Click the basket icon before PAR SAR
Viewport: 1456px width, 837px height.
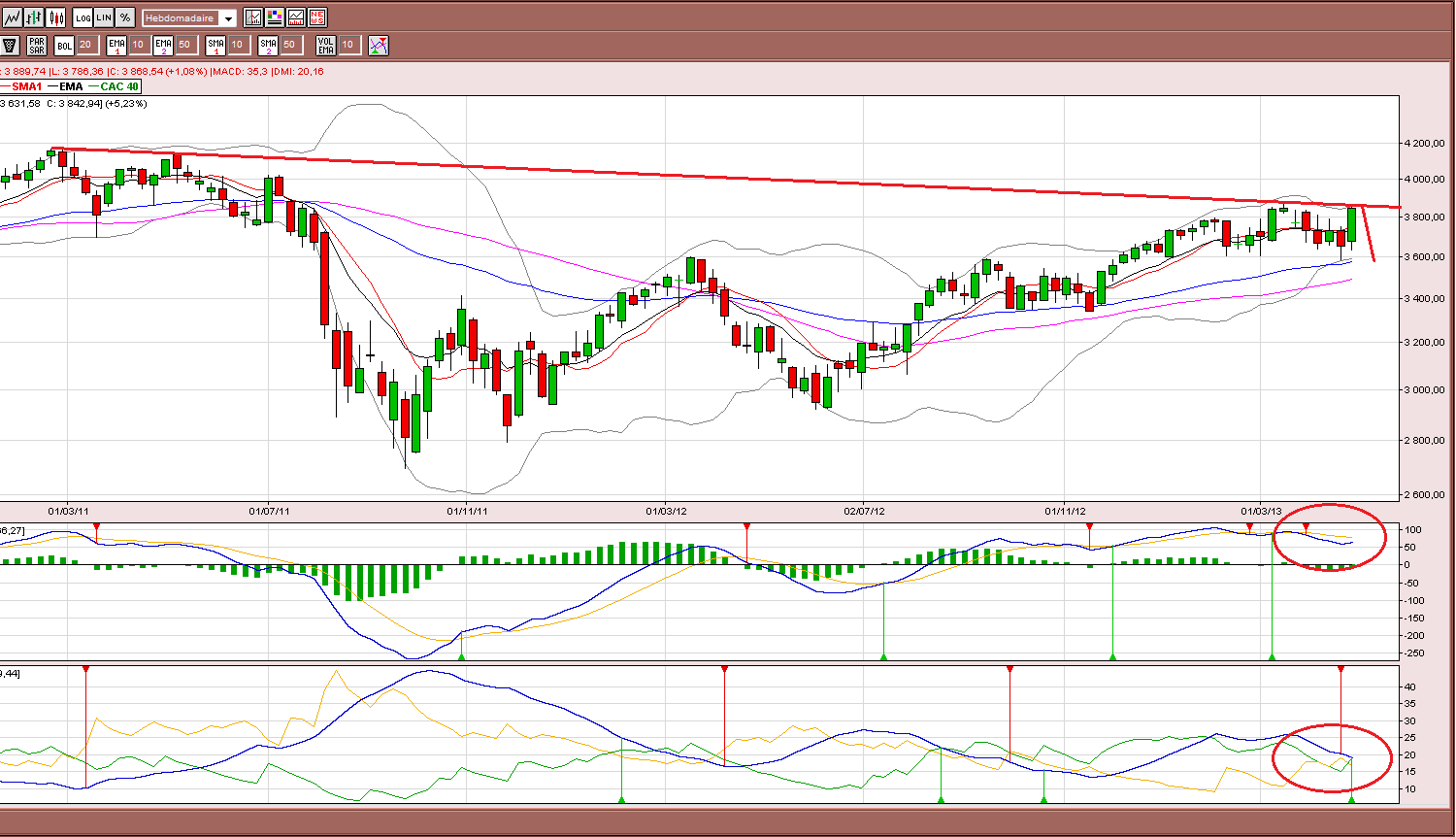tap(11, 45)
